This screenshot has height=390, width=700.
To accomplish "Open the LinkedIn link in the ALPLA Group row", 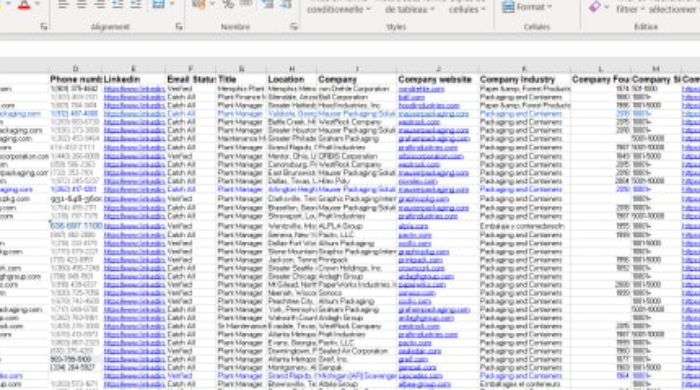I will (134, 226).
